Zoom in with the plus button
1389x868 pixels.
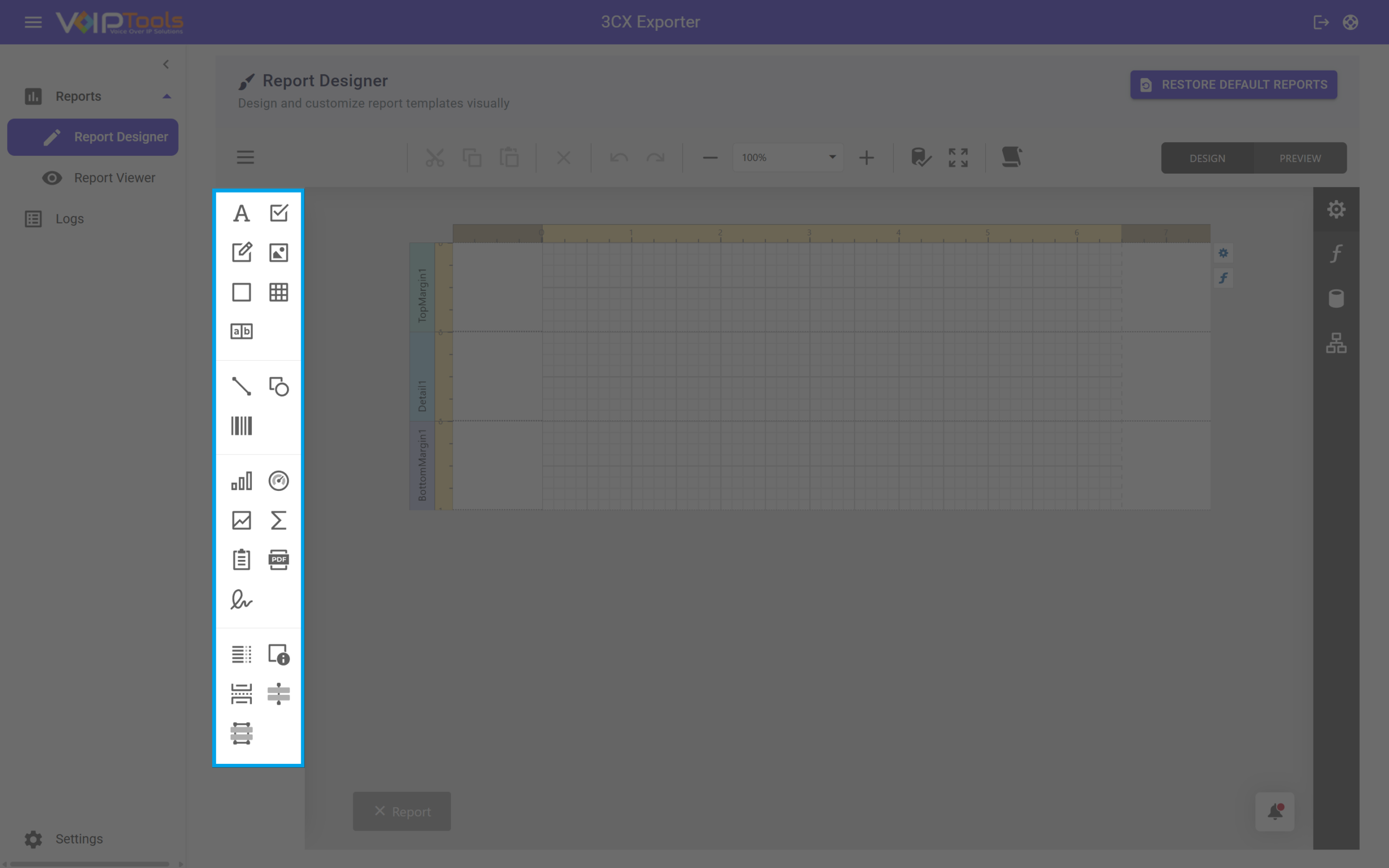[x=866, y=157]
